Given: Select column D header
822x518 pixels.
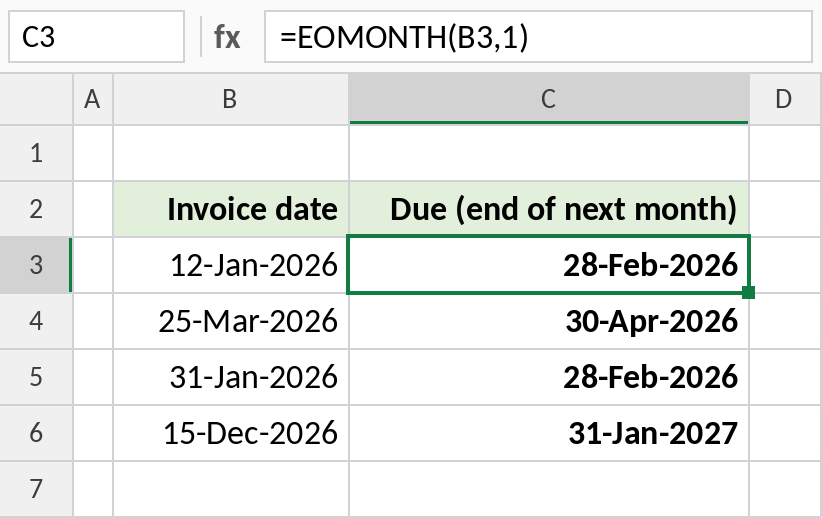Looking at the screenshot, I should tap(785, 99).
